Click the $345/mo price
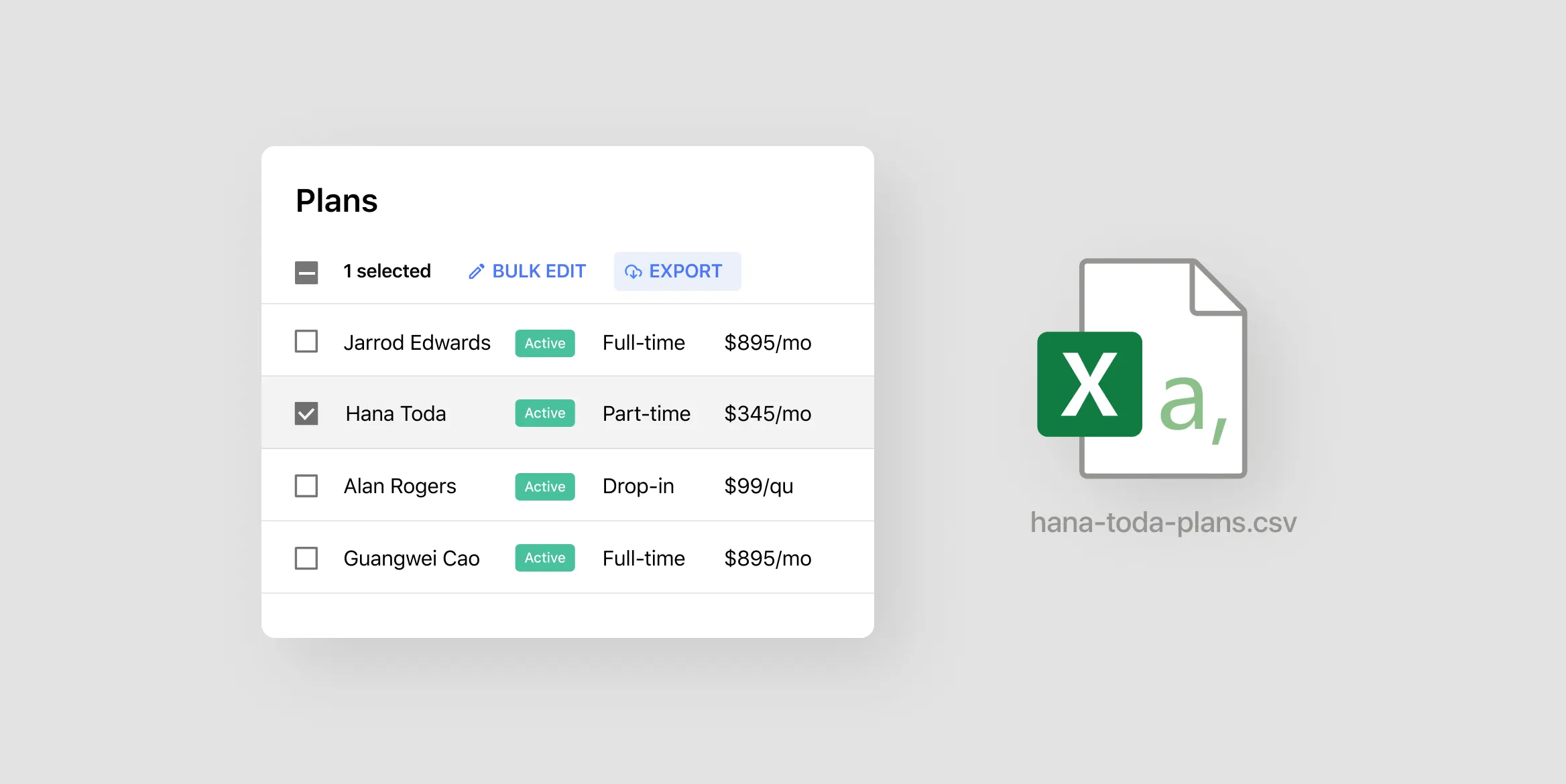 [768, 413]
